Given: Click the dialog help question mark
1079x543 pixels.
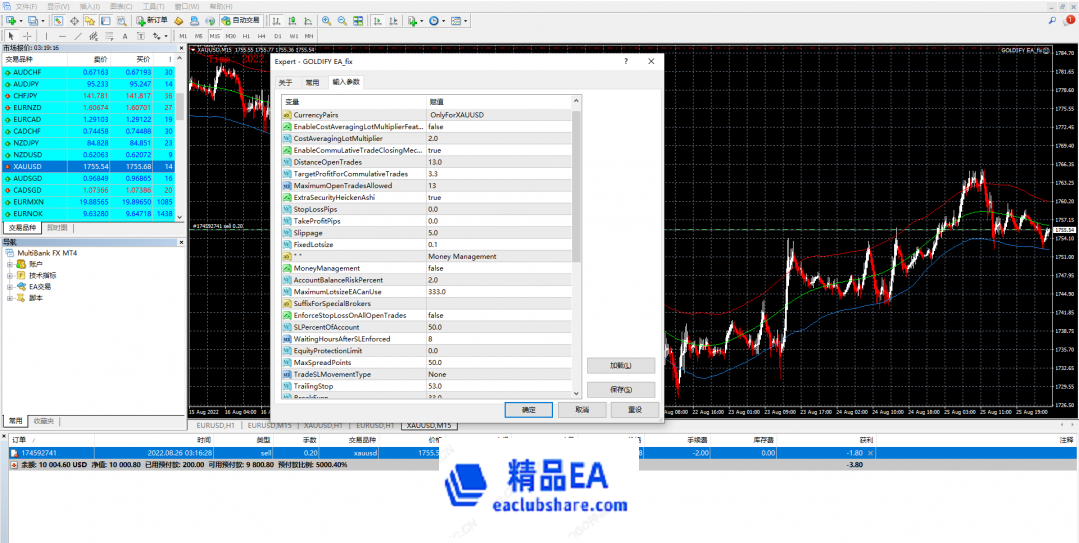Looking at the screenshot, I should pyautogui.click(x=626, y=61).
